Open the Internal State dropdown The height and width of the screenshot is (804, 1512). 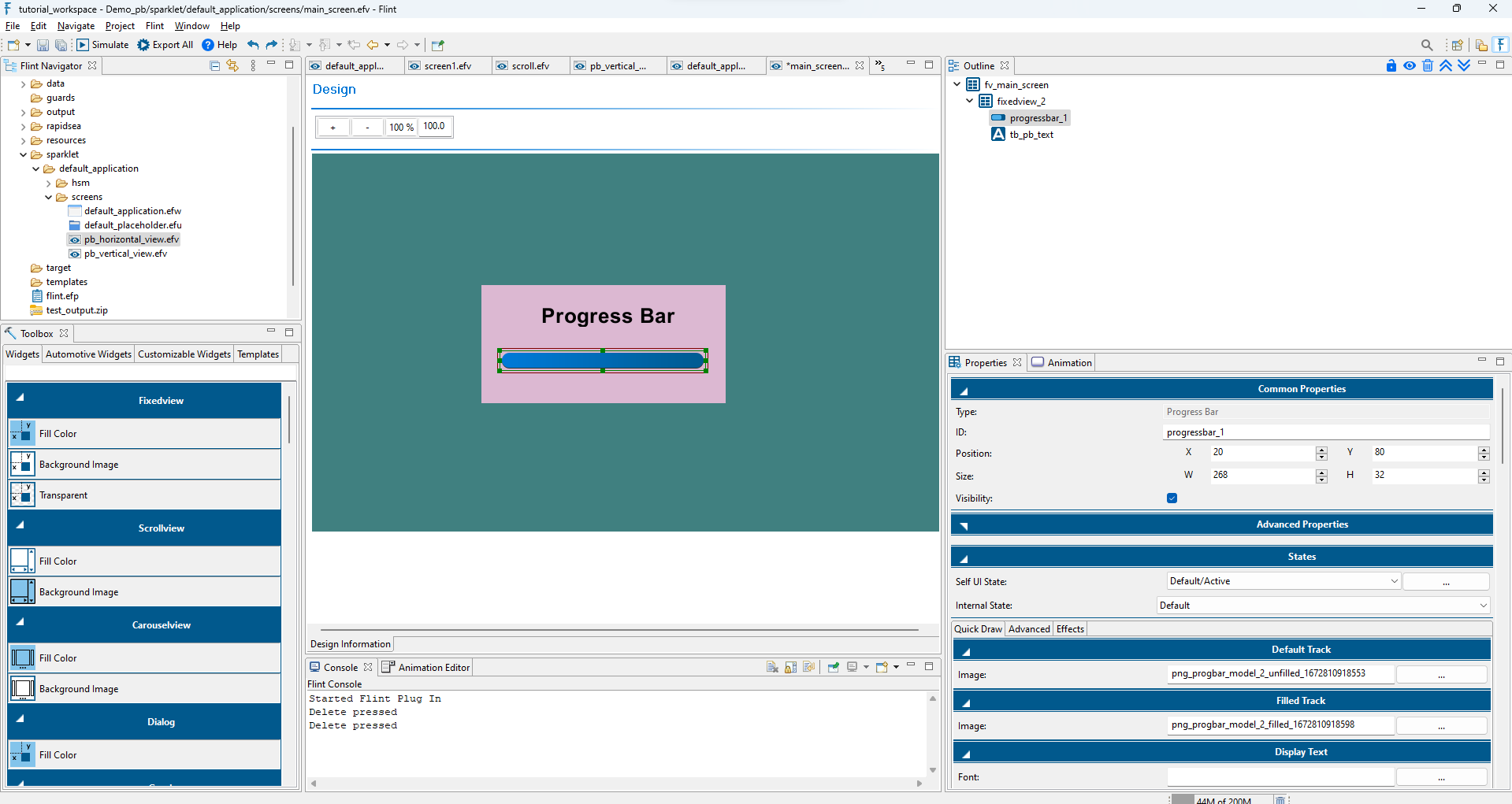tap(1322, 606)
